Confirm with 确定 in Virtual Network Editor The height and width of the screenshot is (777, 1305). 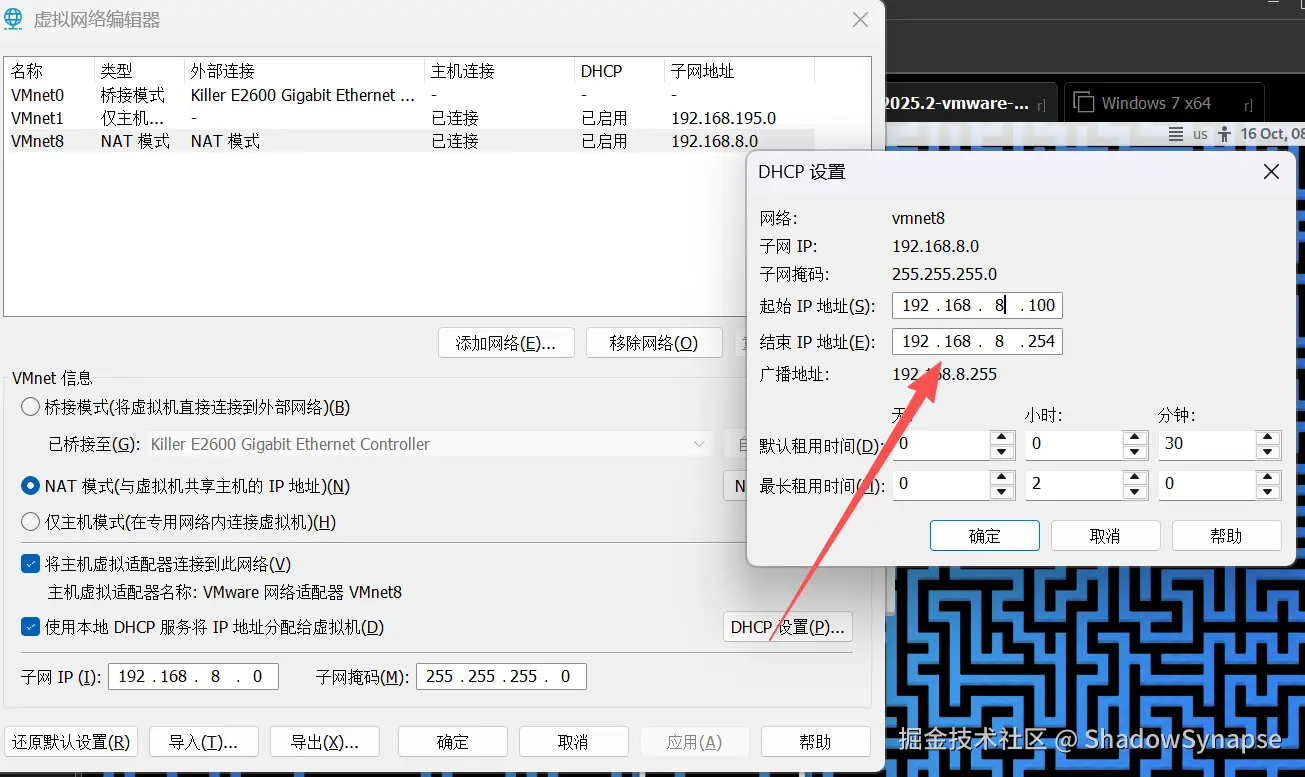pos(453,742)
